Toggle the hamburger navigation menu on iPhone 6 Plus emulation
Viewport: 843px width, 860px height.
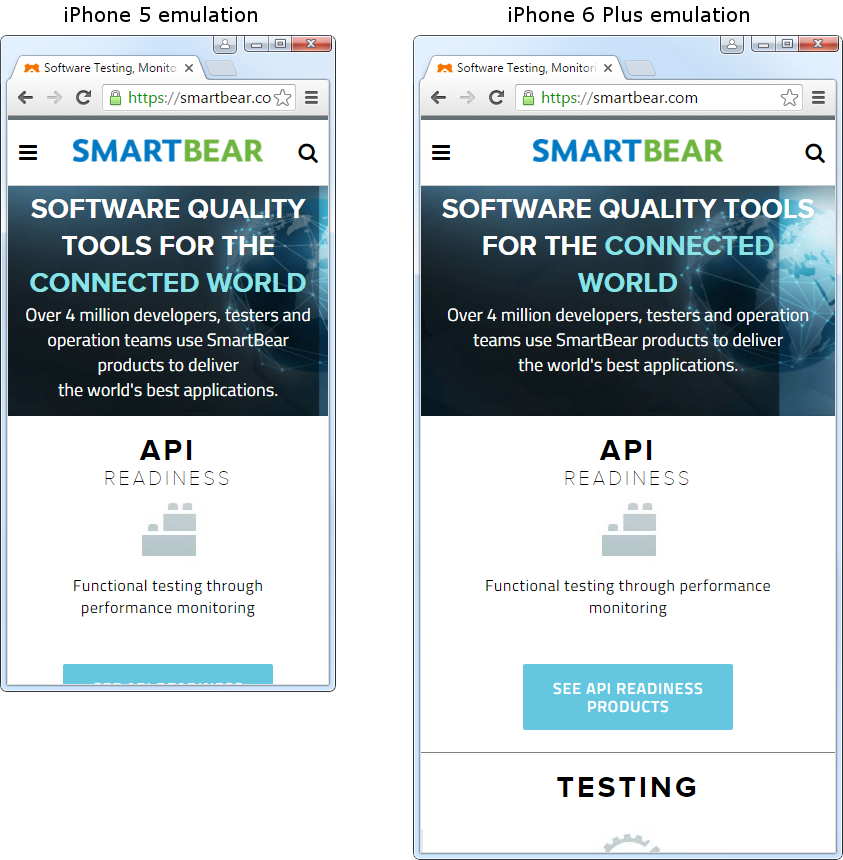(441, 151)
